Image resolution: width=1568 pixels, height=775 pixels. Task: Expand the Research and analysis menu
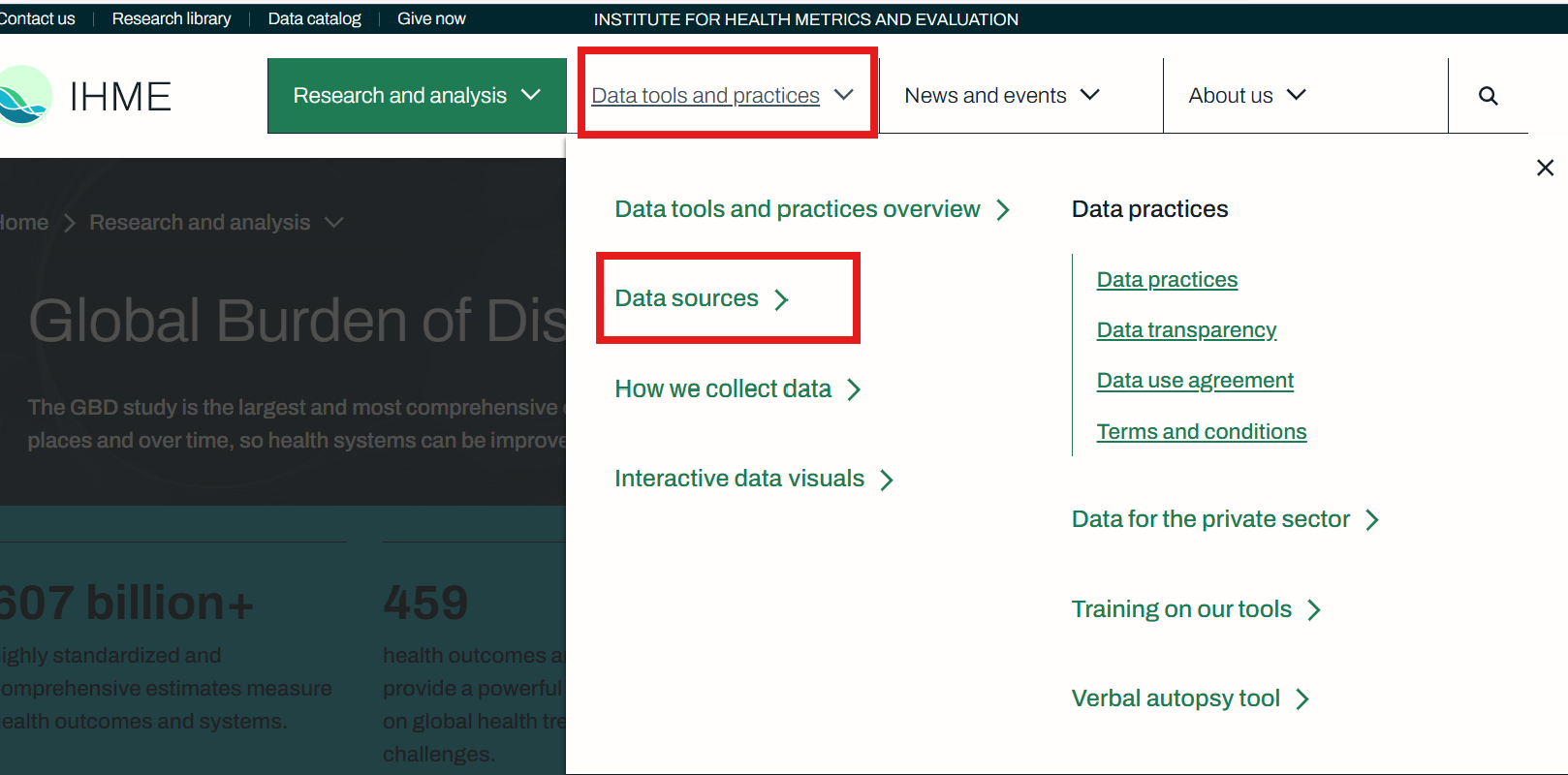[x=417, y=96]
